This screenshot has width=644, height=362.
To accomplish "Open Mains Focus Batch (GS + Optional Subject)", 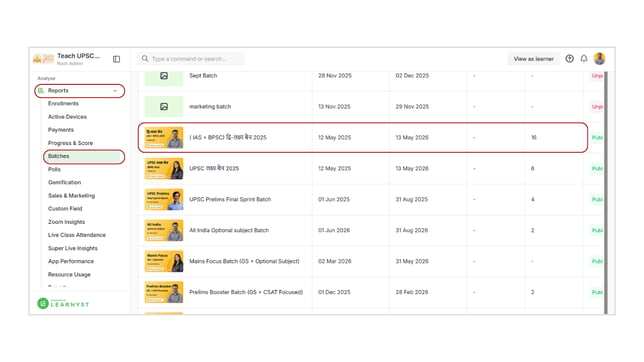I will (x=244, y=261).
